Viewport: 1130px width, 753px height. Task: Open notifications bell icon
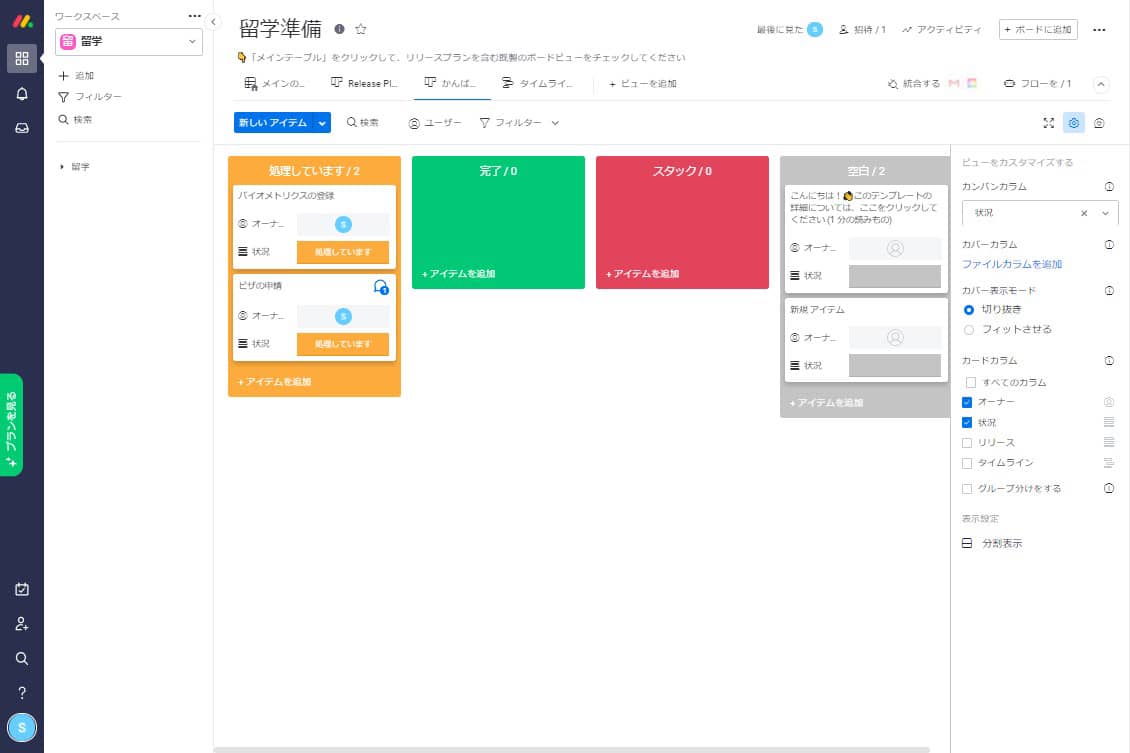tap(22, 94)
